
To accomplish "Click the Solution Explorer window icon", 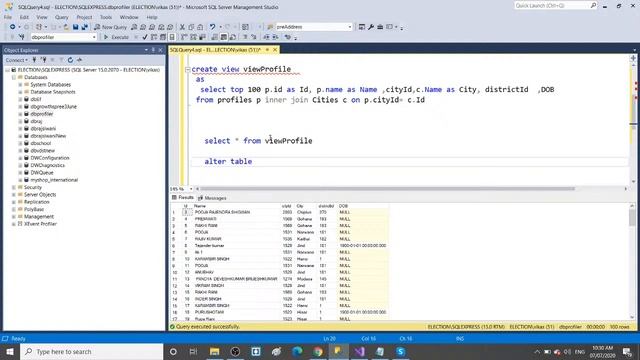I will click(x=362, y=27).
